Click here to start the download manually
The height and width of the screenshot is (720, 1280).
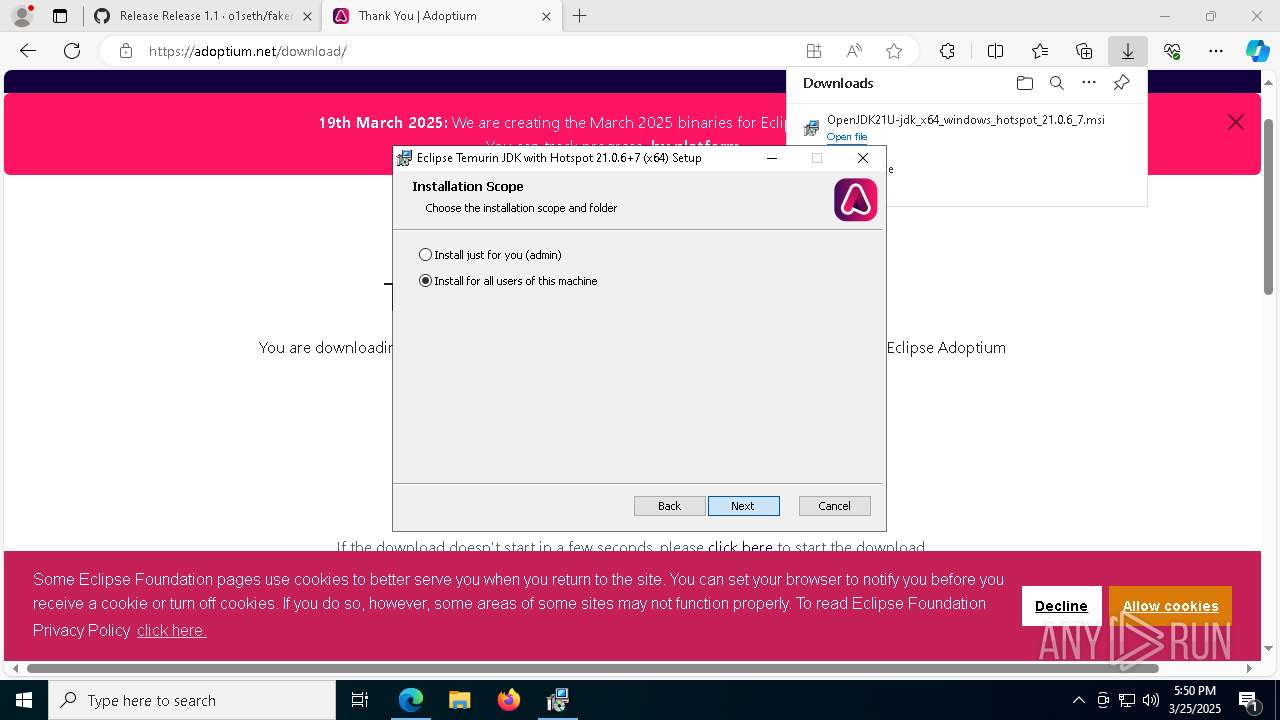(x=740, y=547)
